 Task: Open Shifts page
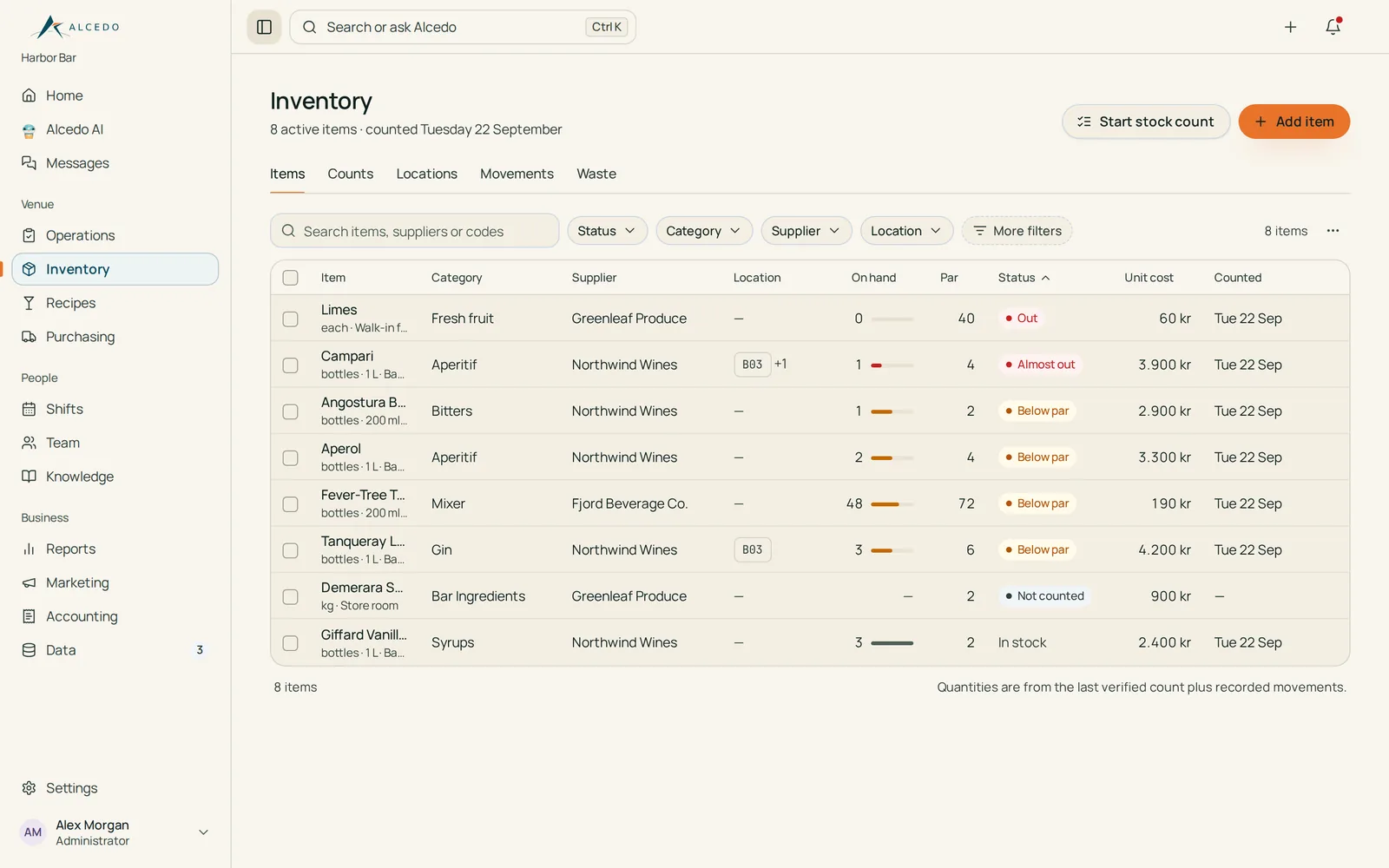(x=115, y=409)
